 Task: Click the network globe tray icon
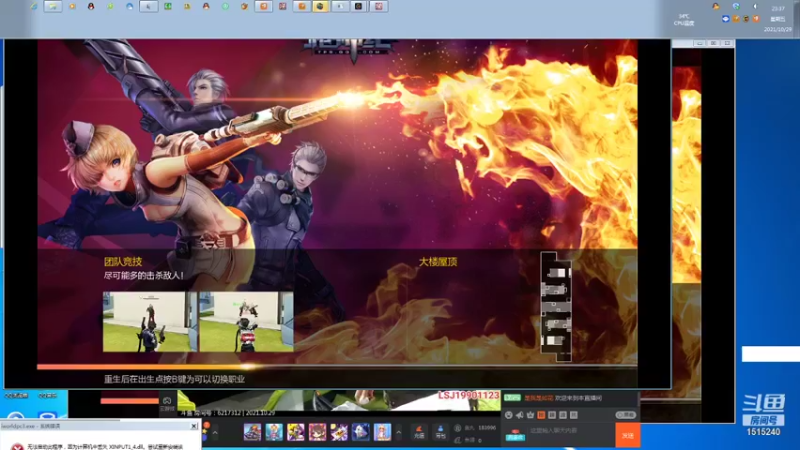pos(736,6)
